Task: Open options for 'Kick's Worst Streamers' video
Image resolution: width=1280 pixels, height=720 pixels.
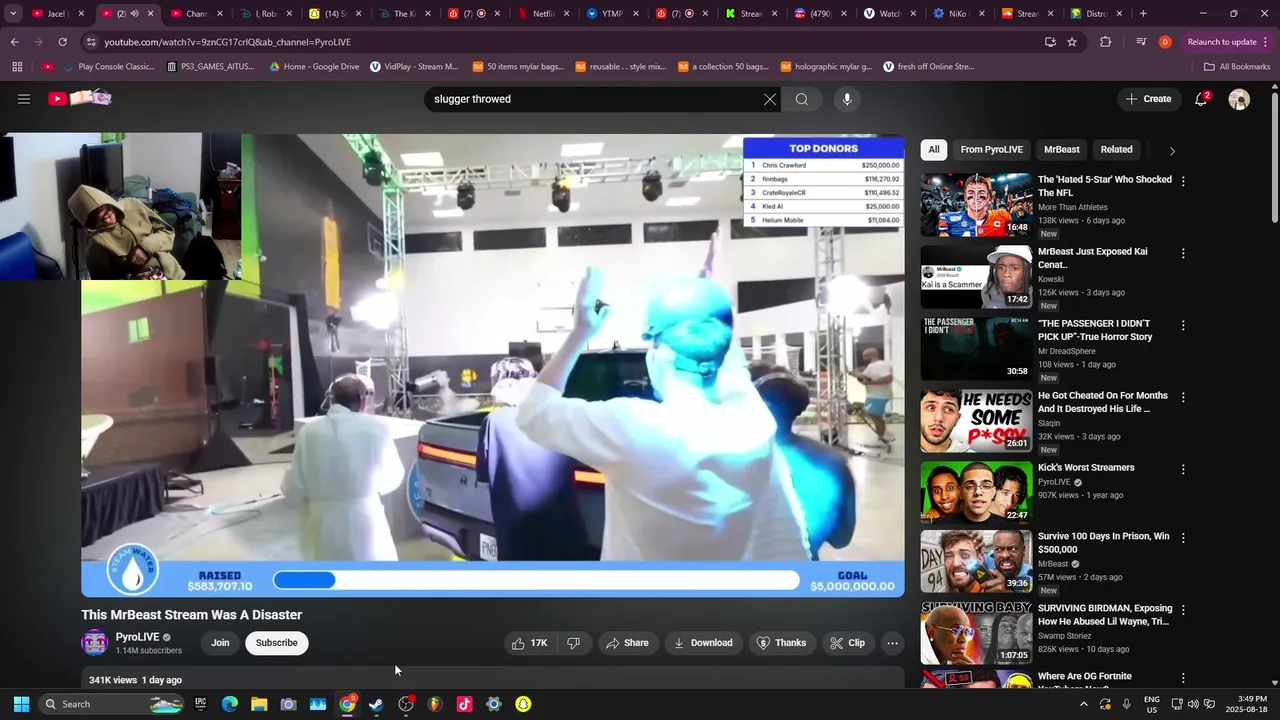Action: pyautogui.click(x=1183, y=469)
